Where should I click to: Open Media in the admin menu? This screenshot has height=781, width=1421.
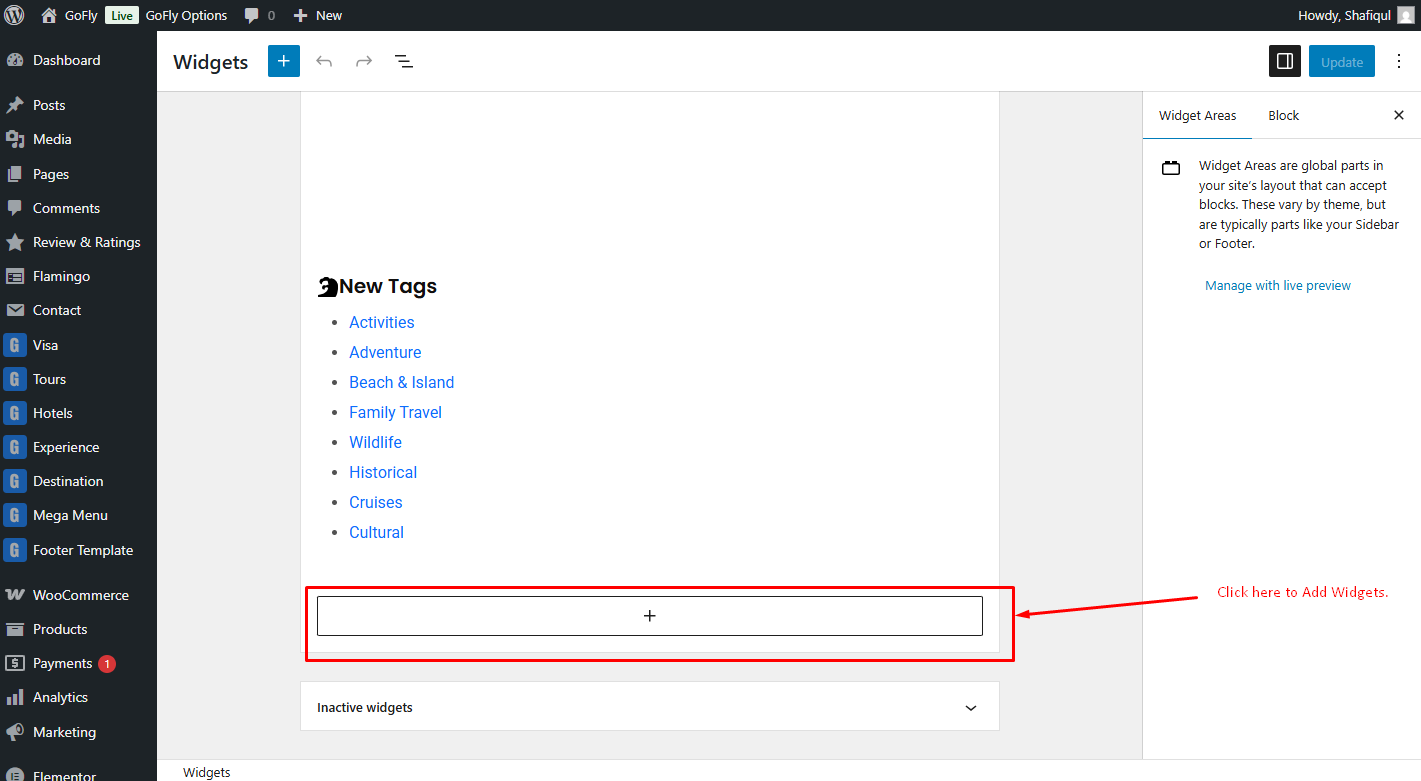pos(78,139)
